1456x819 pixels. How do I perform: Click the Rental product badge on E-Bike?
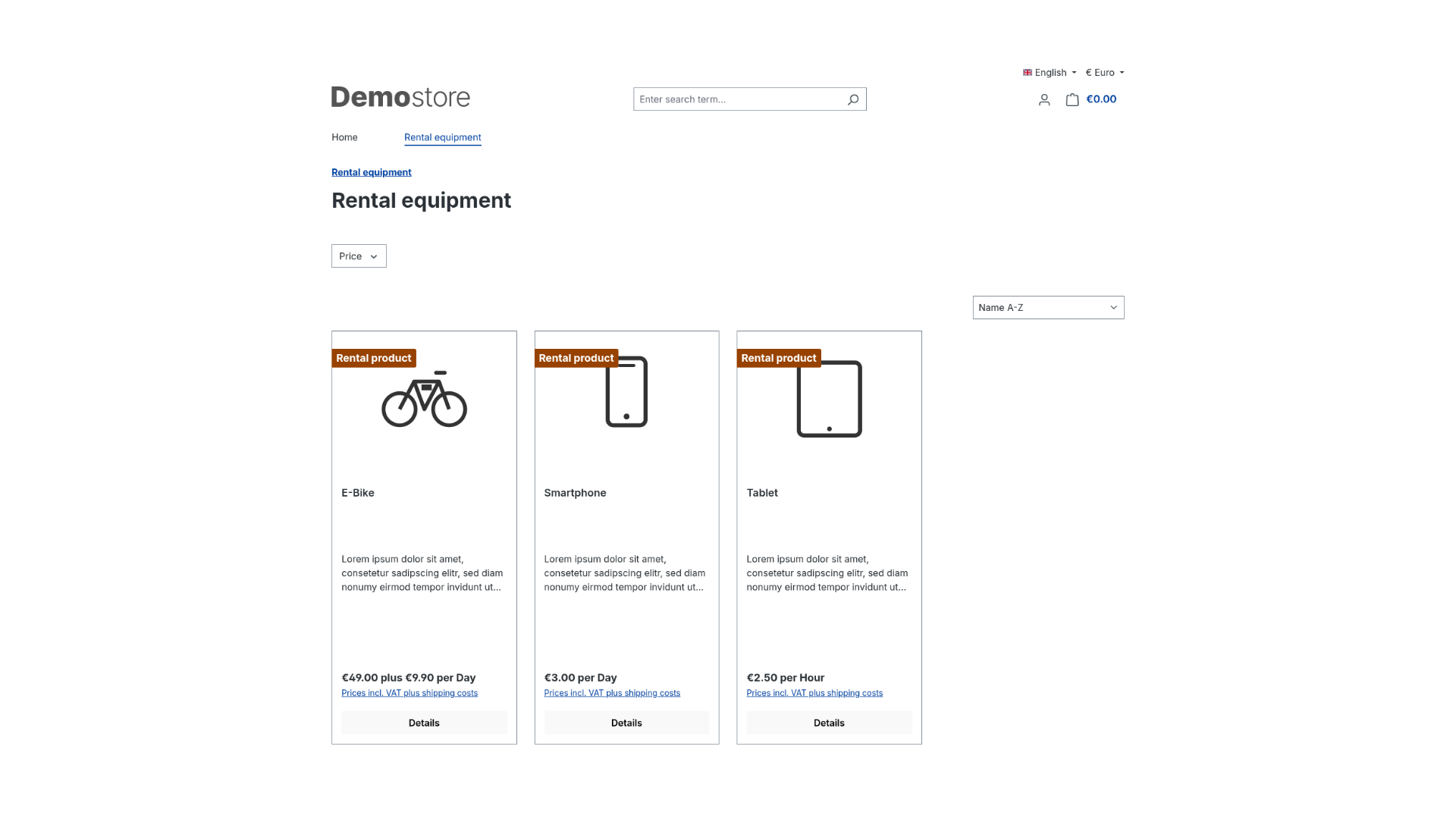374,358
